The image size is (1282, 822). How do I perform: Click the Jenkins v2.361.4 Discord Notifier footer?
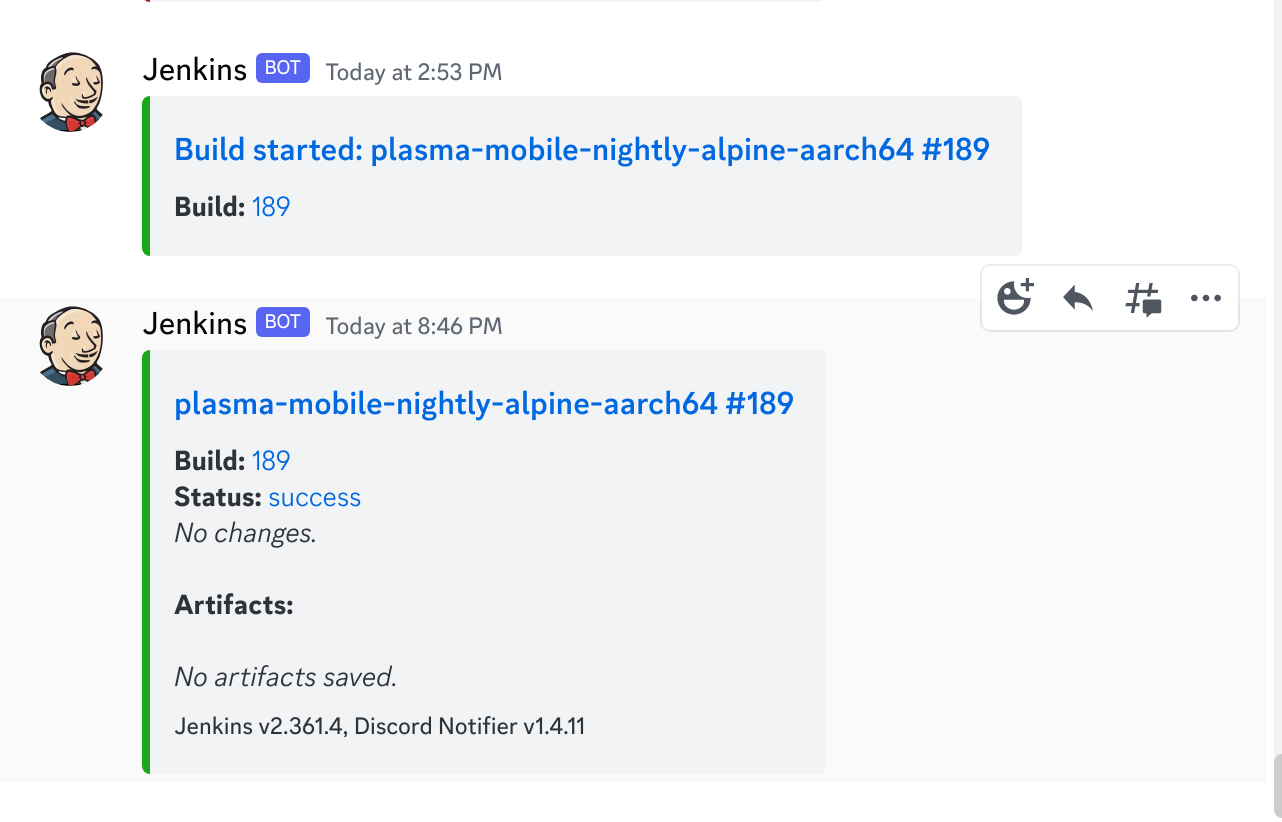tap(379, 726)
